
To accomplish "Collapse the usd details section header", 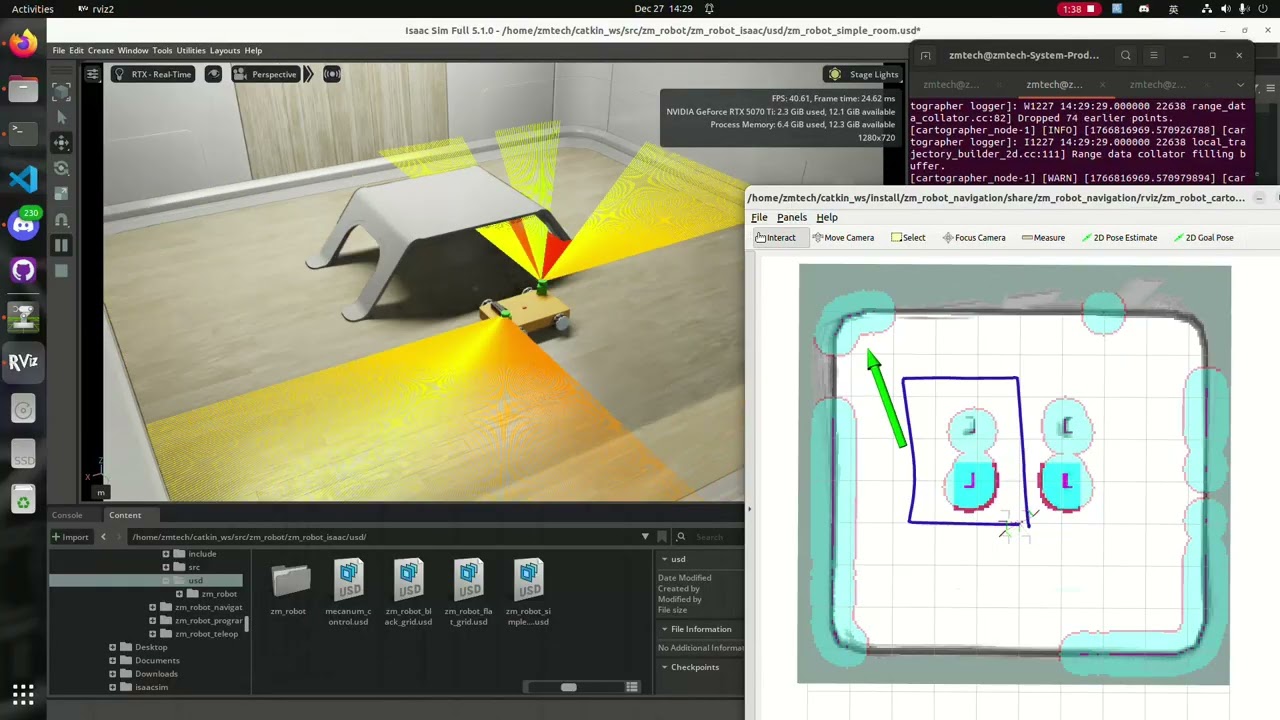I will [700, 559].
